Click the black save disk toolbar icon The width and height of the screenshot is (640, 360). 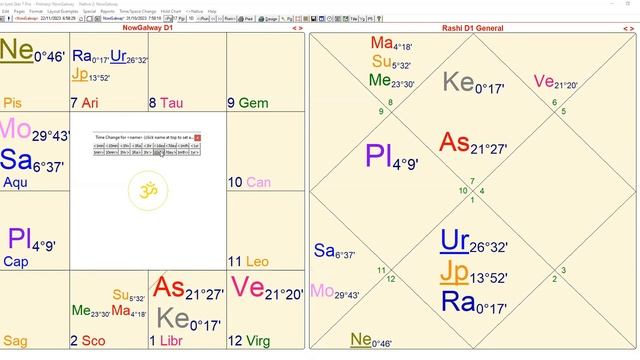pyautogui.click(x=313, y=19)
